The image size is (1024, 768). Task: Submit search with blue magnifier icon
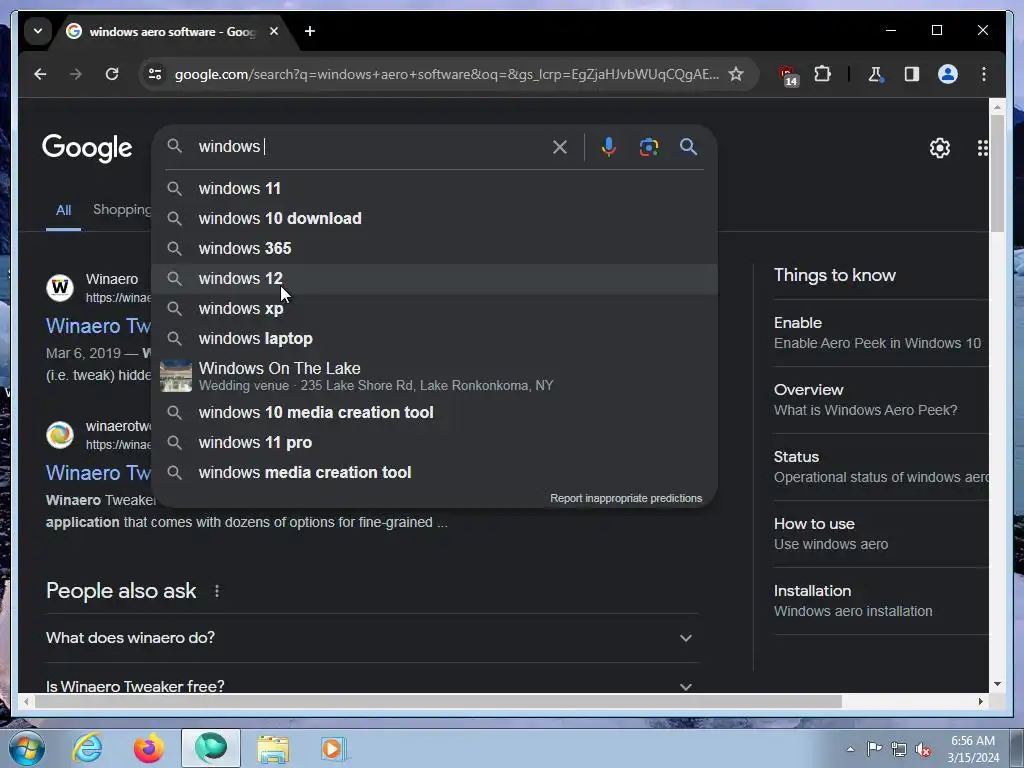(688, 146)
